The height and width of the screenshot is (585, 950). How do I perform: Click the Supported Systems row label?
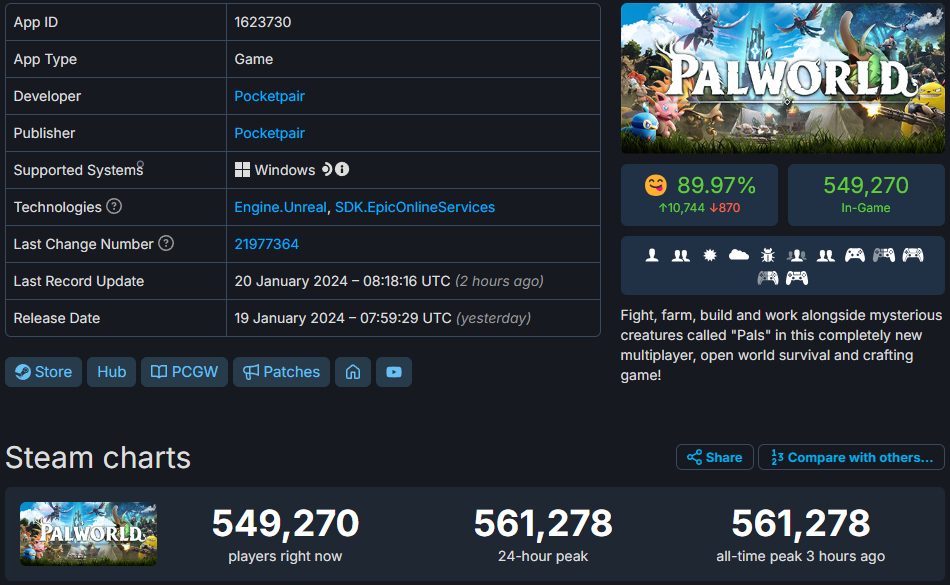click(79, 170)
